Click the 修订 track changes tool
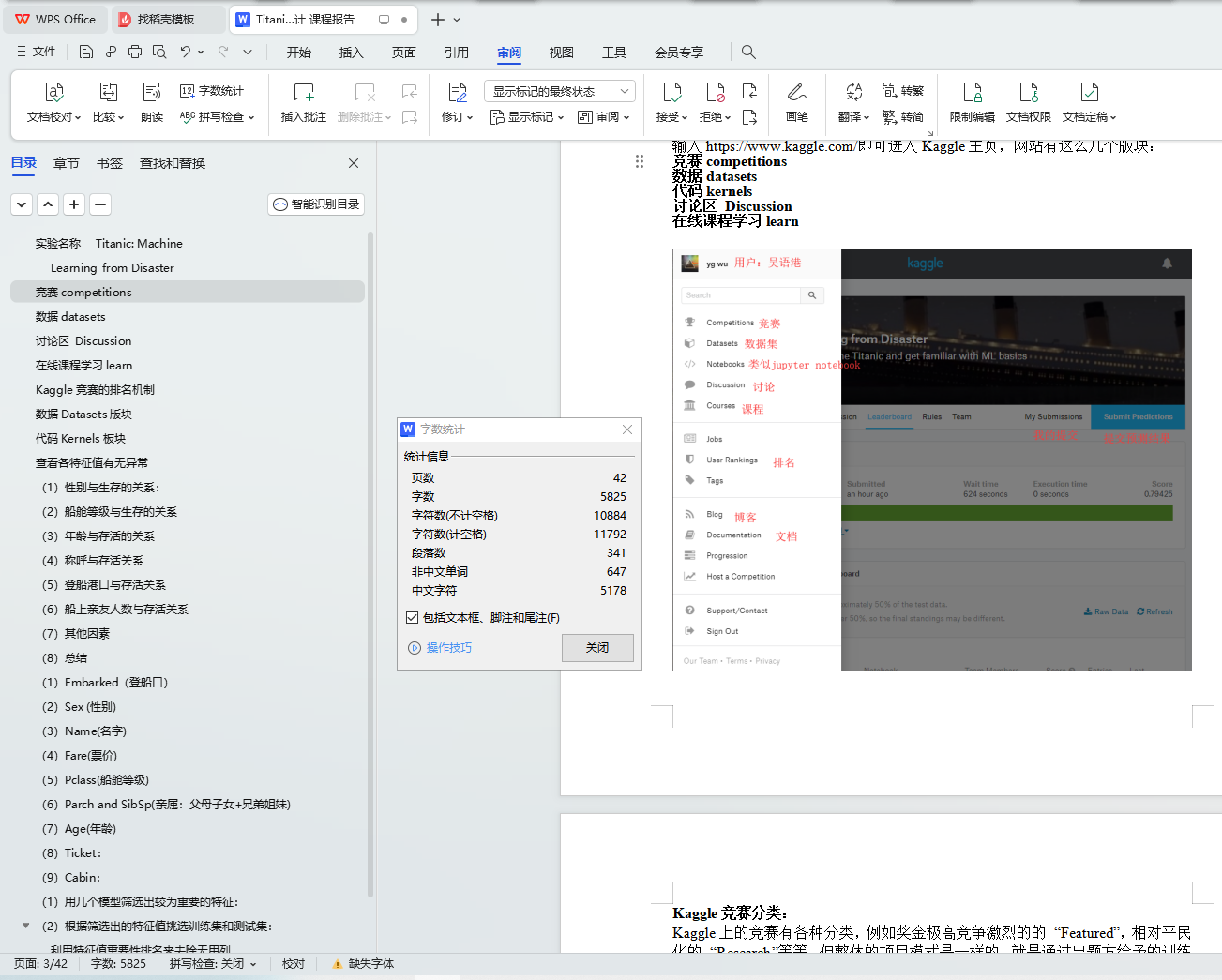 point(457,102)
